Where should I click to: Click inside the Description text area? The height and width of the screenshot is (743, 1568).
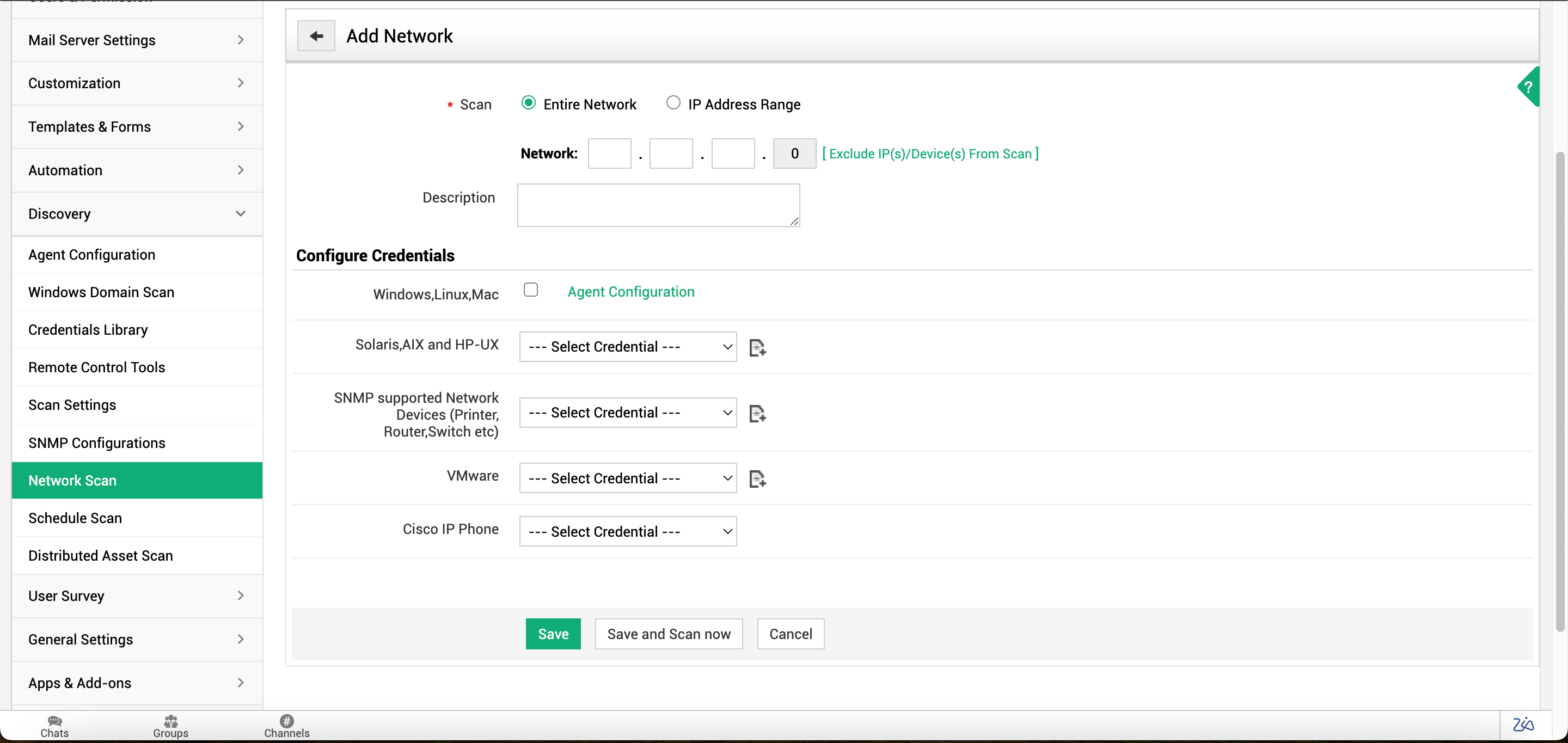pos(658,205)
